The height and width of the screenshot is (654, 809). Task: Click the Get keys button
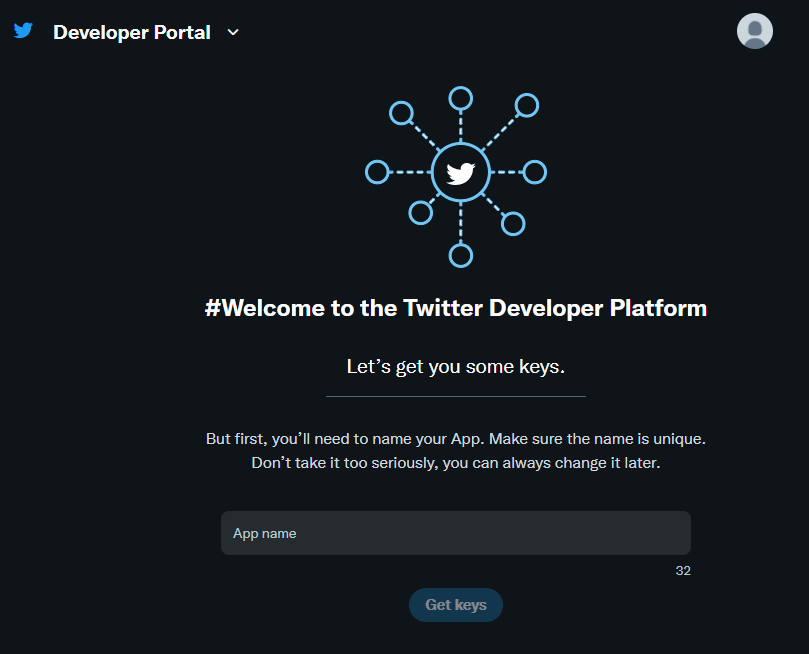click(x=456, y=604)
